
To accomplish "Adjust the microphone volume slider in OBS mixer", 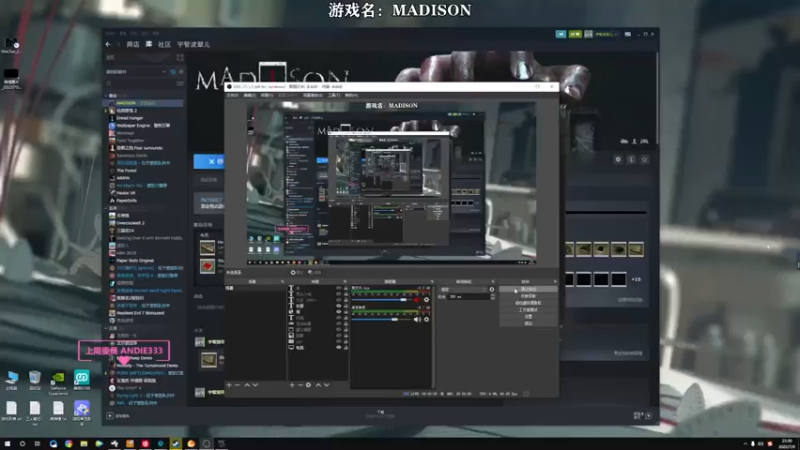I will click(x=381, y=300).
